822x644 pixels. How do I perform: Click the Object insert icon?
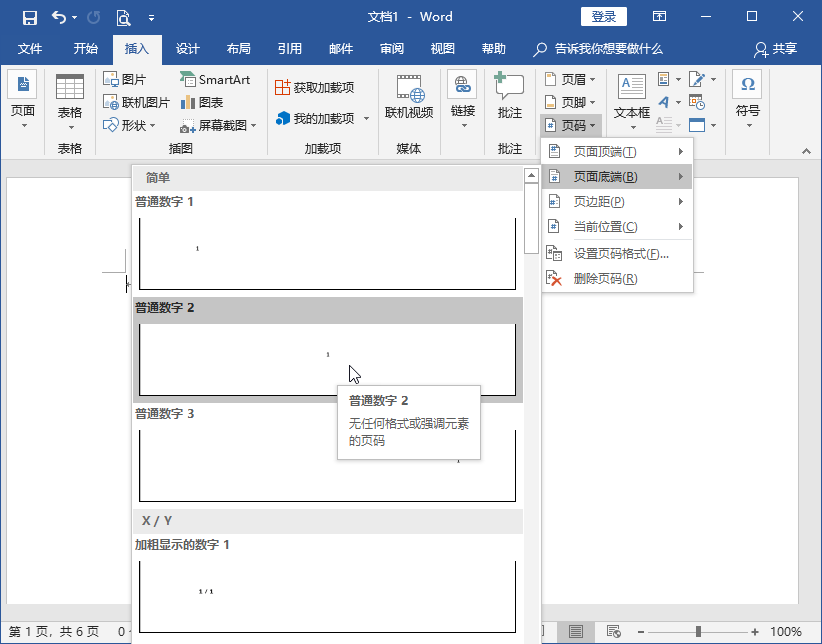click(697, 125)
